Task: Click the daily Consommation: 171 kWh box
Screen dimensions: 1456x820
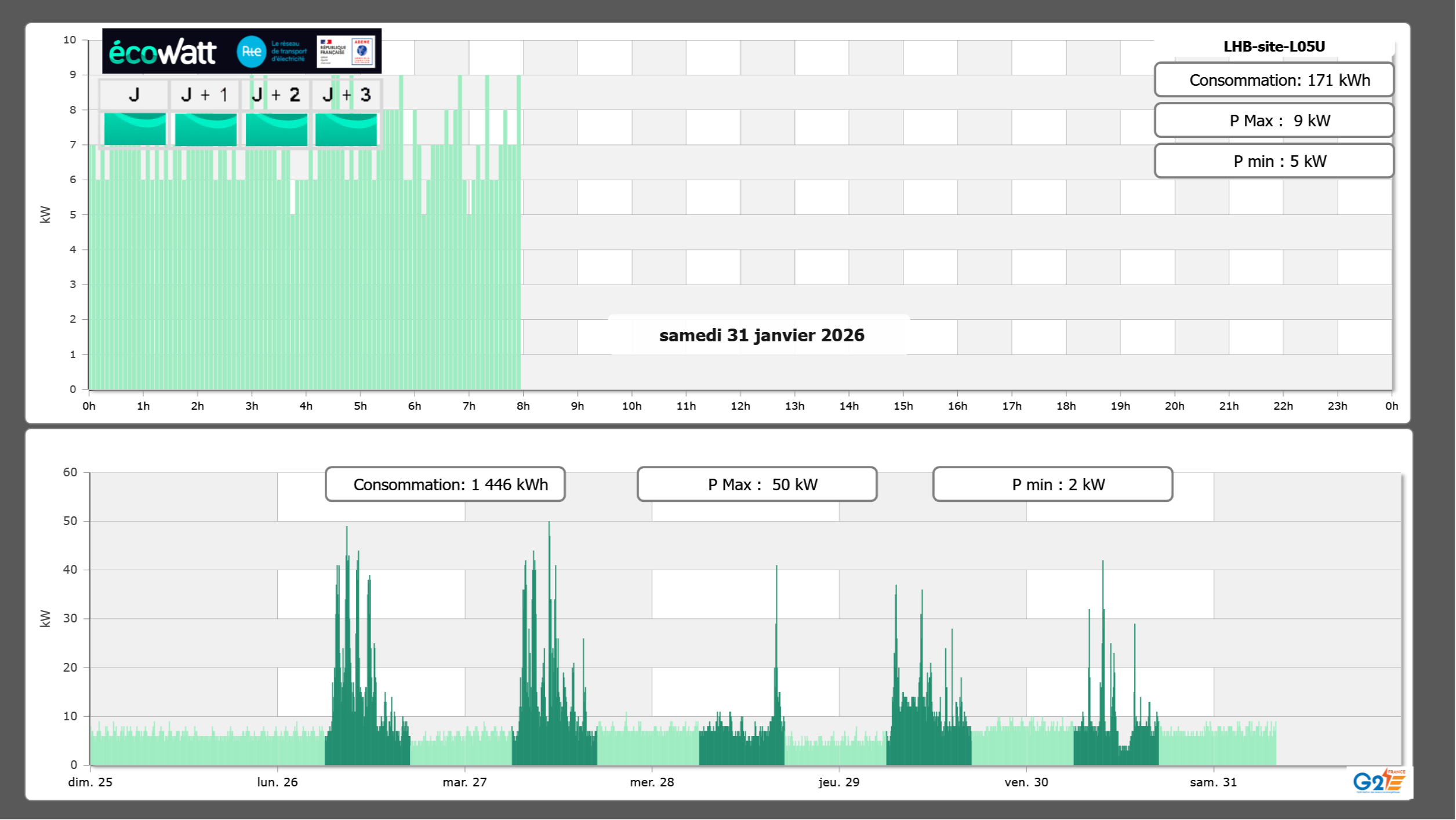Action: tap(1273, 80)
